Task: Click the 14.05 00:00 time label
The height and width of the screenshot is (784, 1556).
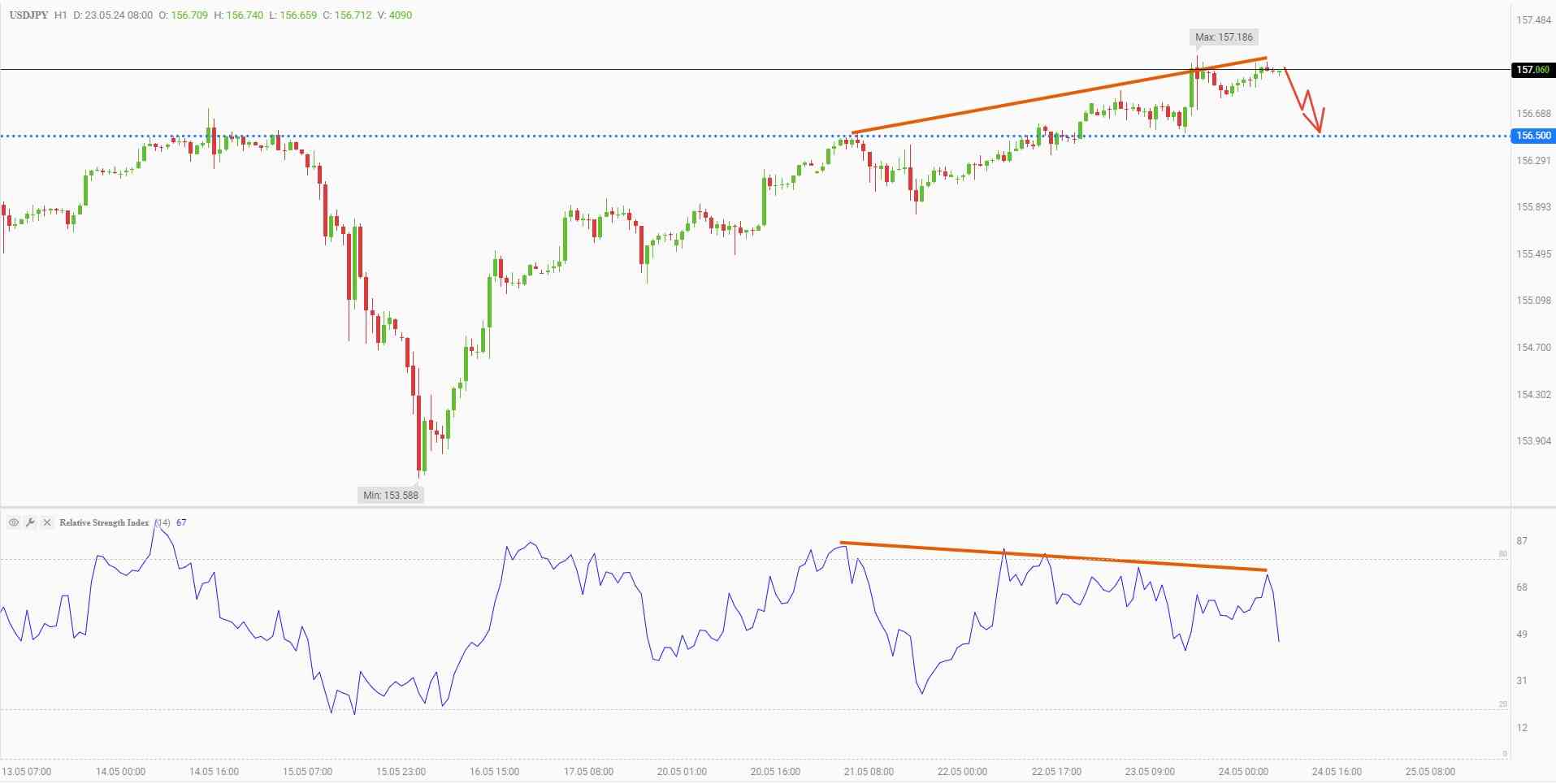Action: point(120,772)
